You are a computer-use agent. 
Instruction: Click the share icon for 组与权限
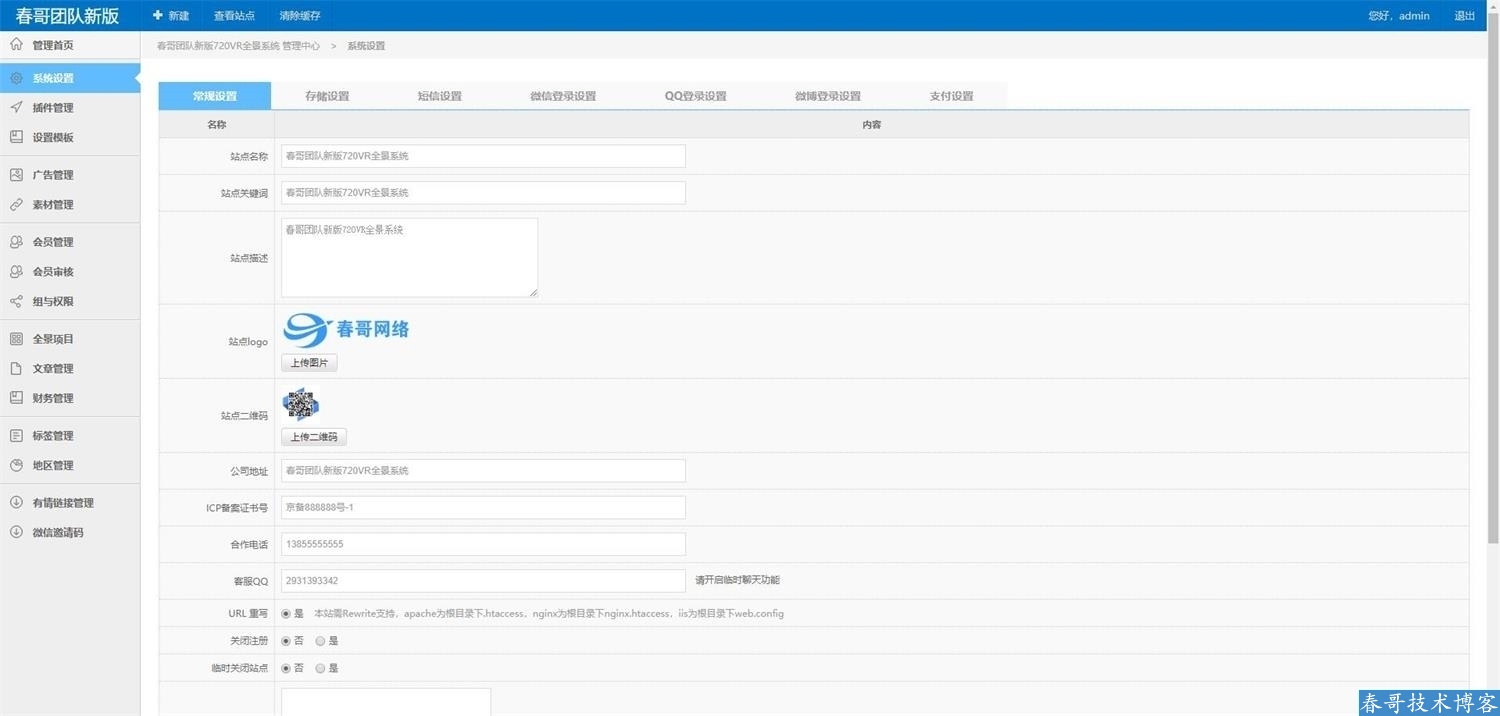tap(16, 302)
